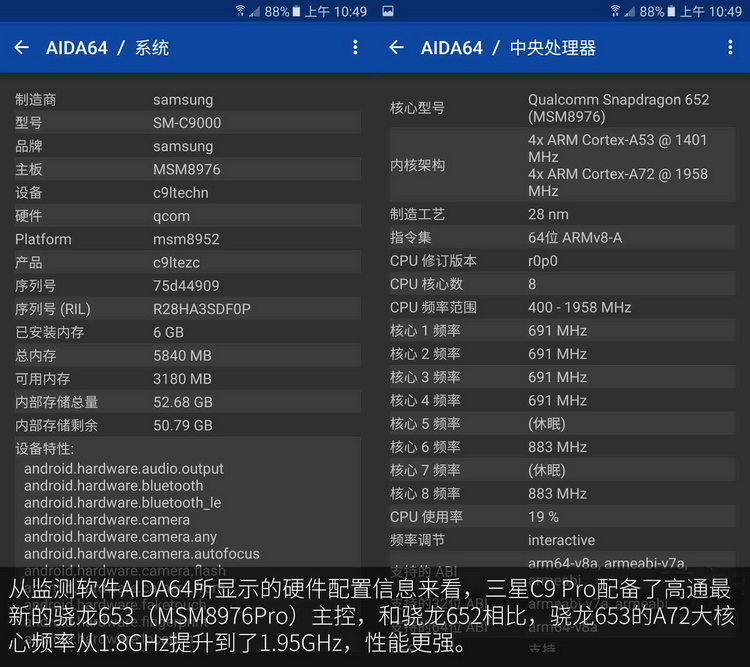
Task: Tap the image notification icon in status bar
Action: click(388, 11)
